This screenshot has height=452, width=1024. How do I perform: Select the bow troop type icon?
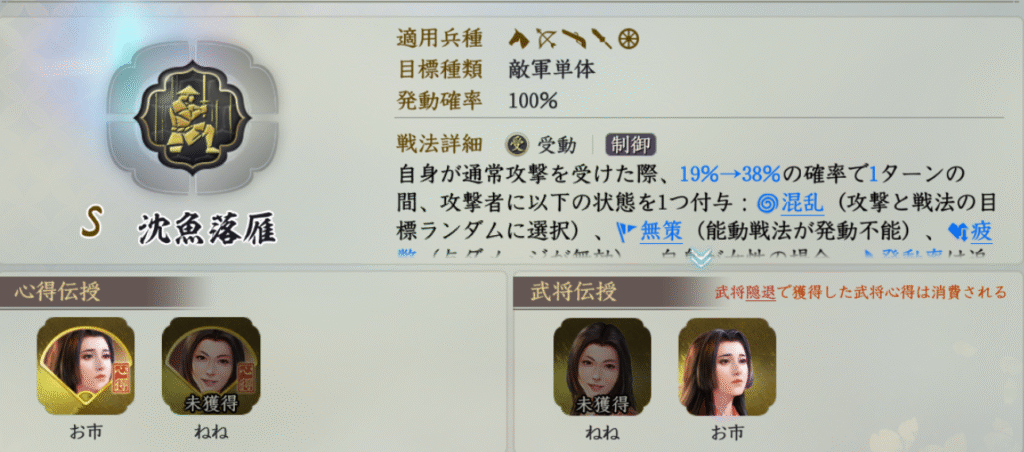(x=545, y=39)
